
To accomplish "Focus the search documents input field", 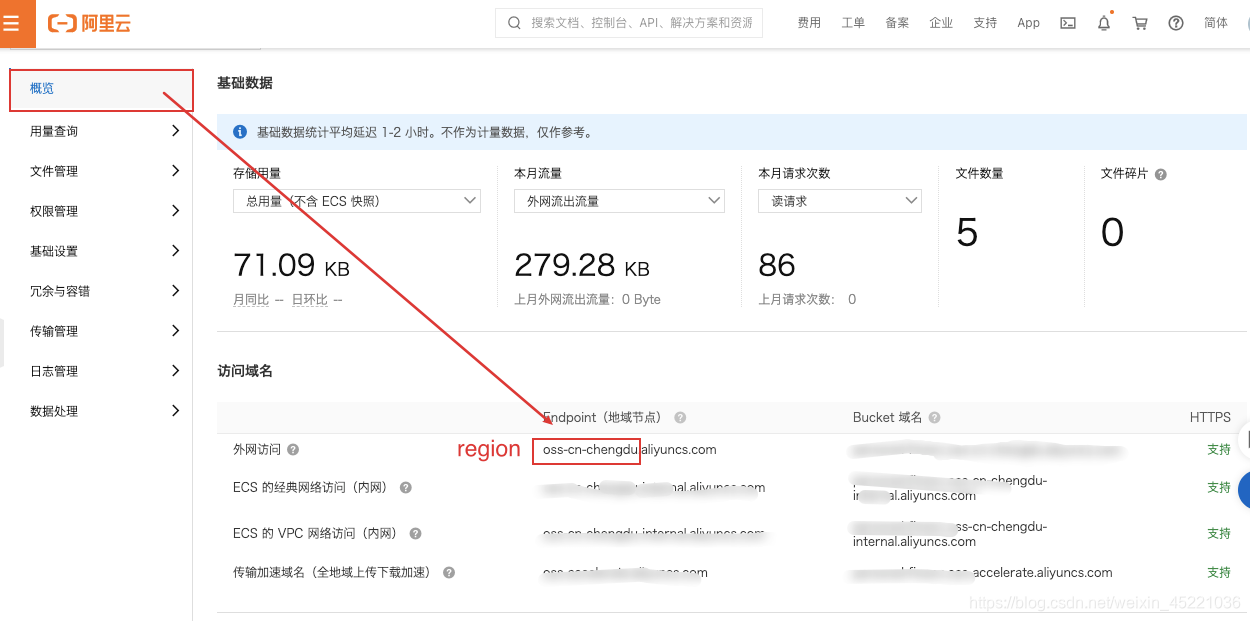I will (x=629, y=23).
